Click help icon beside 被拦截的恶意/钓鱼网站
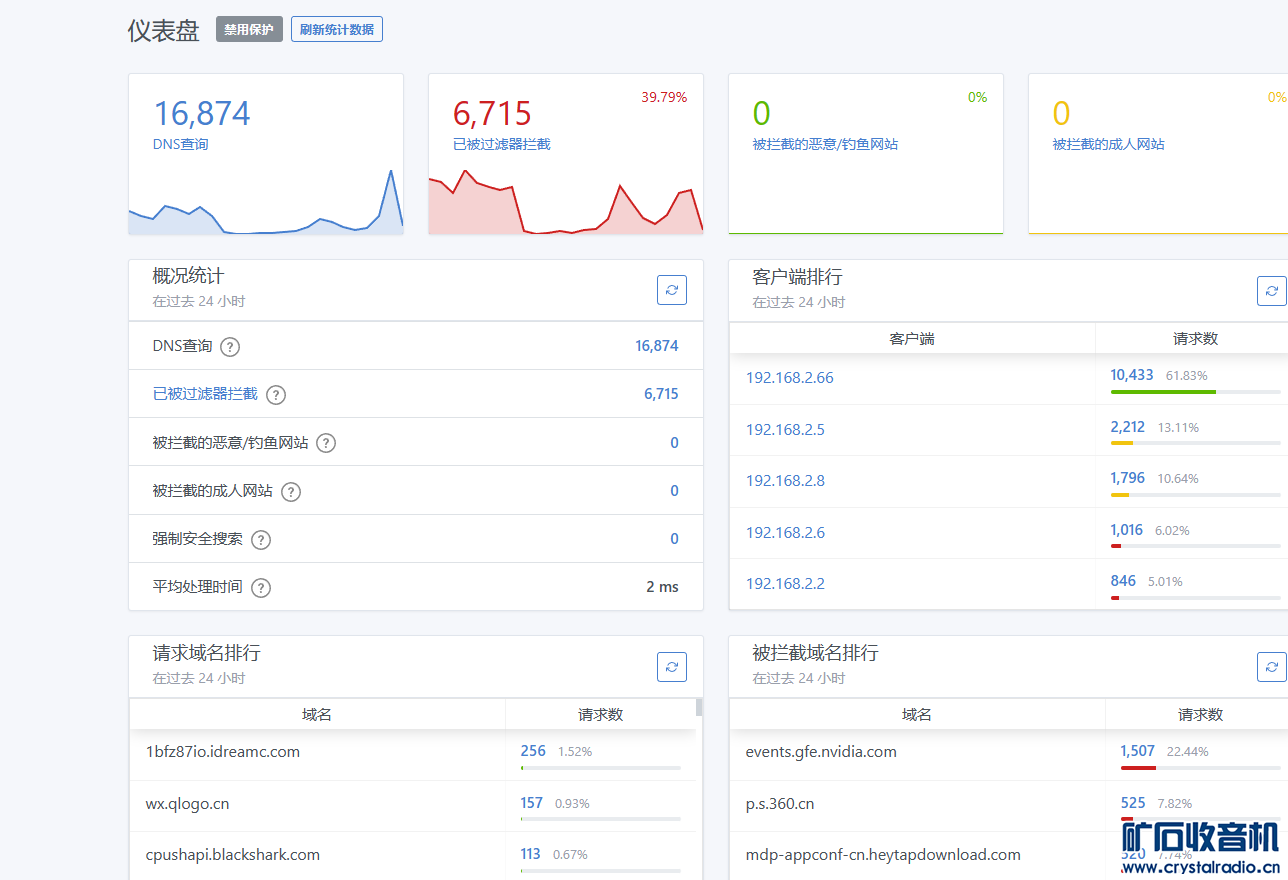The width and height of the screenshot is (1288, 880). tap(326, 443)
